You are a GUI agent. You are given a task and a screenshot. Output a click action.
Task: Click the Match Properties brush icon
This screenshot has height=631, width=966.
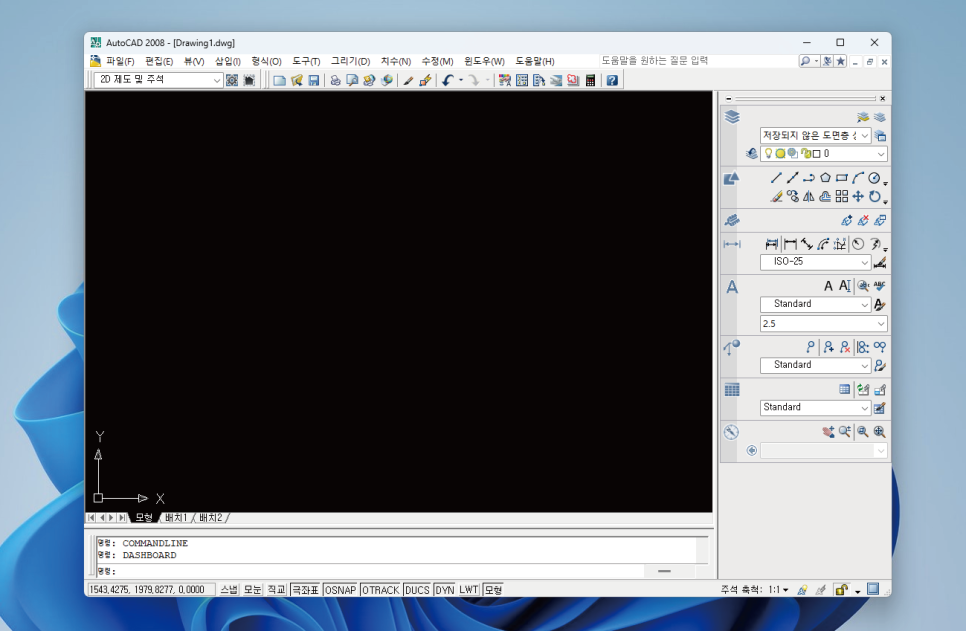tap(408, 81)
